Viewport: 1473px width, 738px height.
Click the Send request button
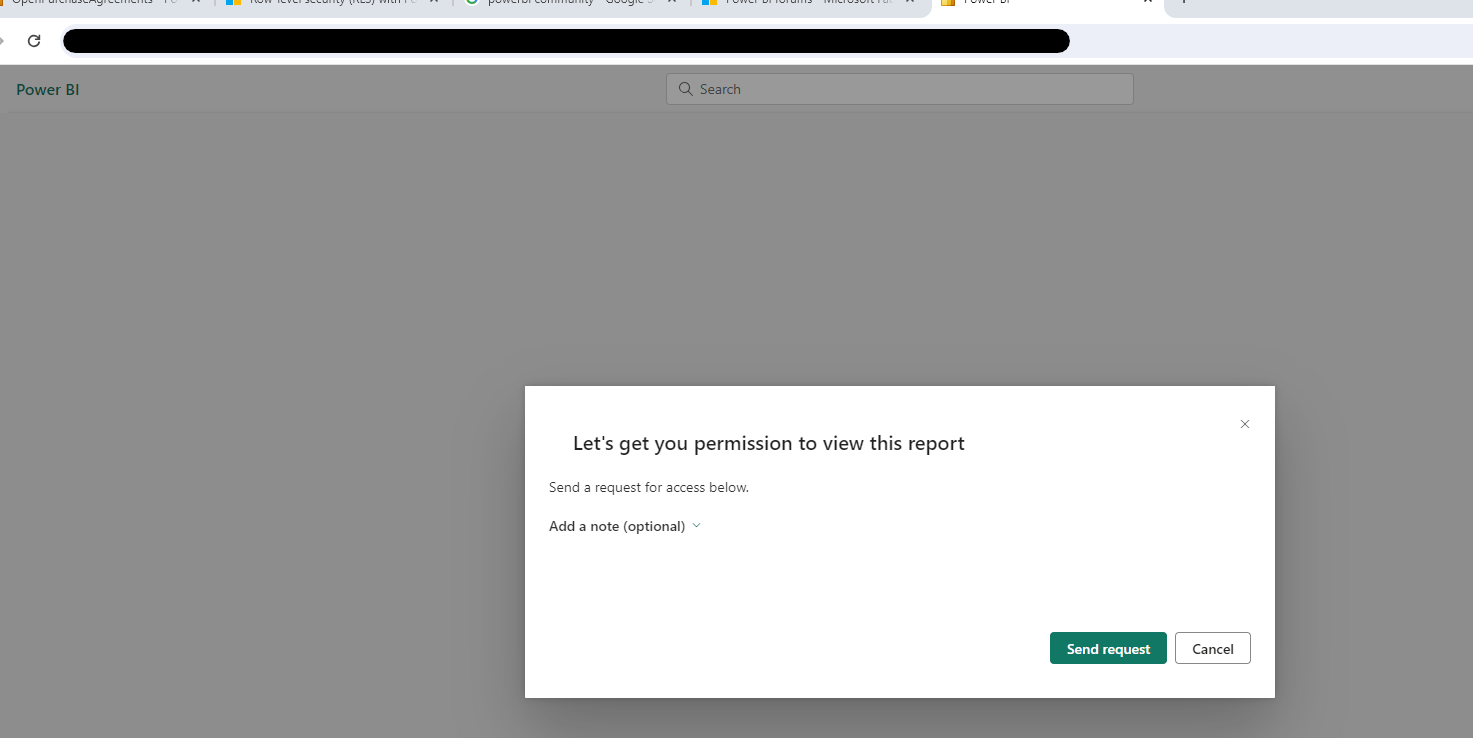coord(1108,648)
